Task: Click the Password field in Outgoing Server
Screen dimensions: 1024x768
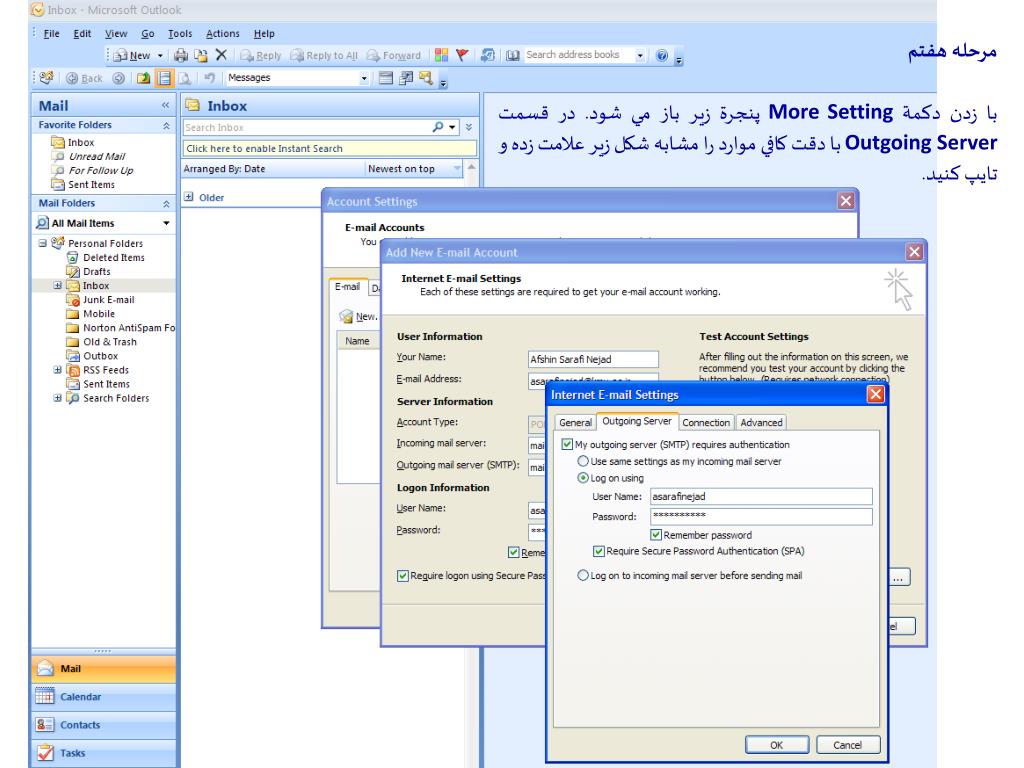Action: (761, 517)
